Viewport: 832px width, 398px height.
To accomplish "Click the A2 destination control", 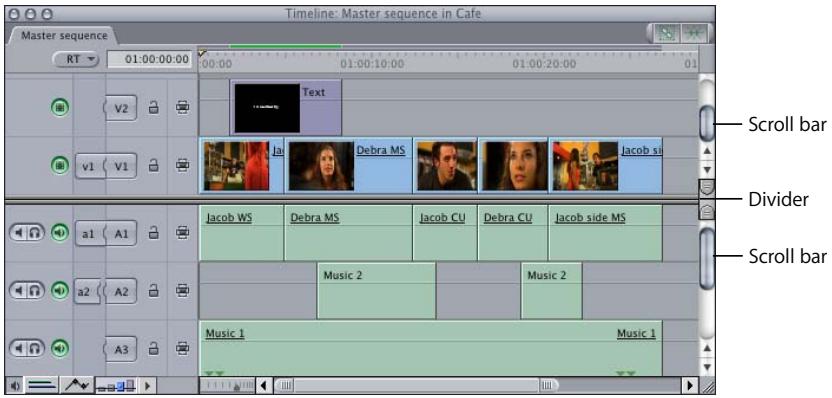I will [x=120, y=291].
